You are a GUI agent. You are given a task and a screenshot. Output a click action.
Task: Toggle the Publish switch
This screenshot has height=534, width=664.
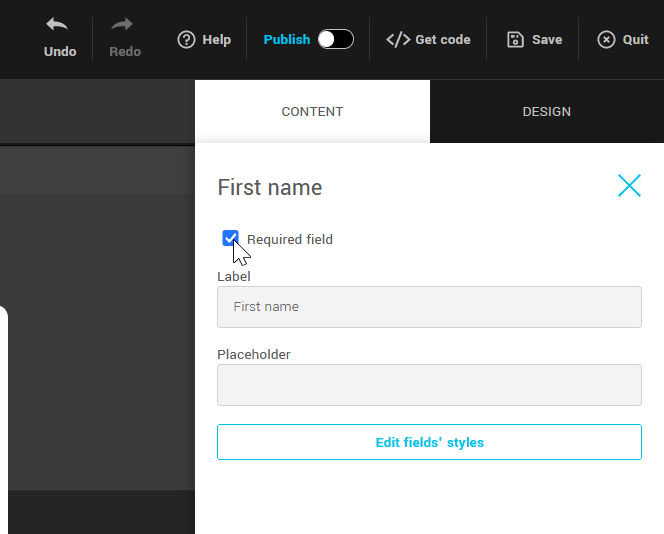[335, 40]
